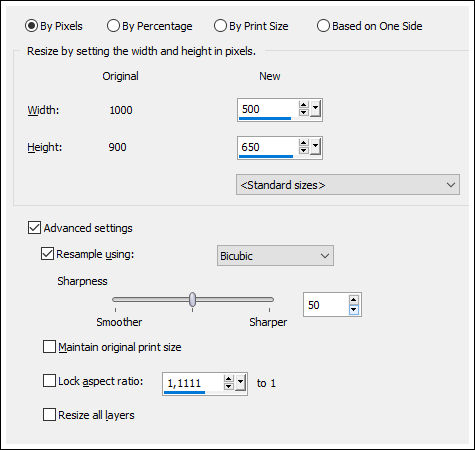Increase the new Height value with up arrow

click(303, 143)
